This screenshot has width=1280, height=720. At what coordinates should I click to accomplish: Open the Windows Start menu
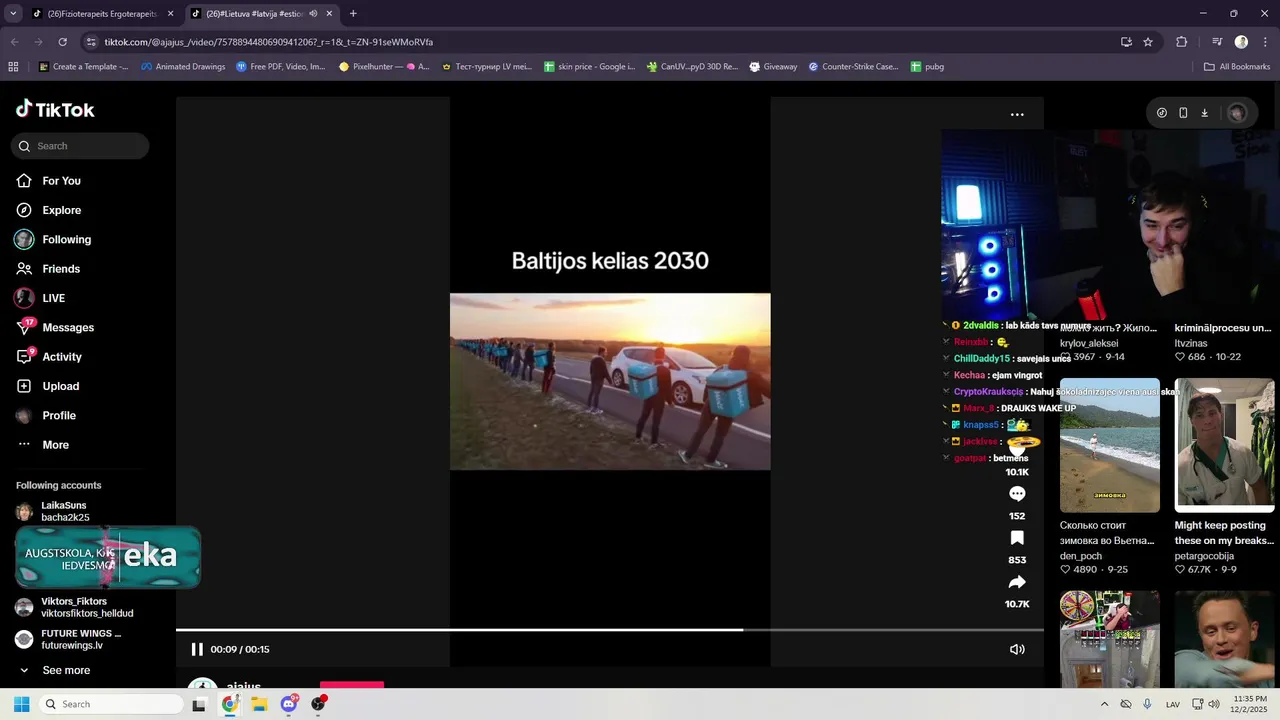(x=21, y=704)
